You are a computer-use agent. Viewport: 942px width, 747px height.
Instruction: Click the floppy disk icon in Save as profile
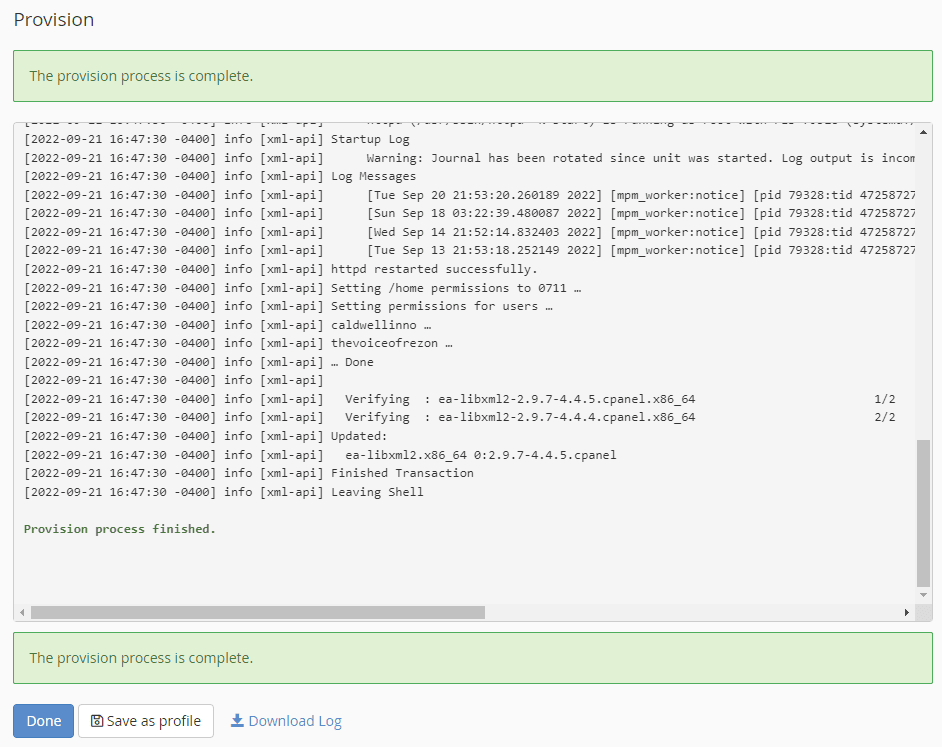click(x=97, y=721)
